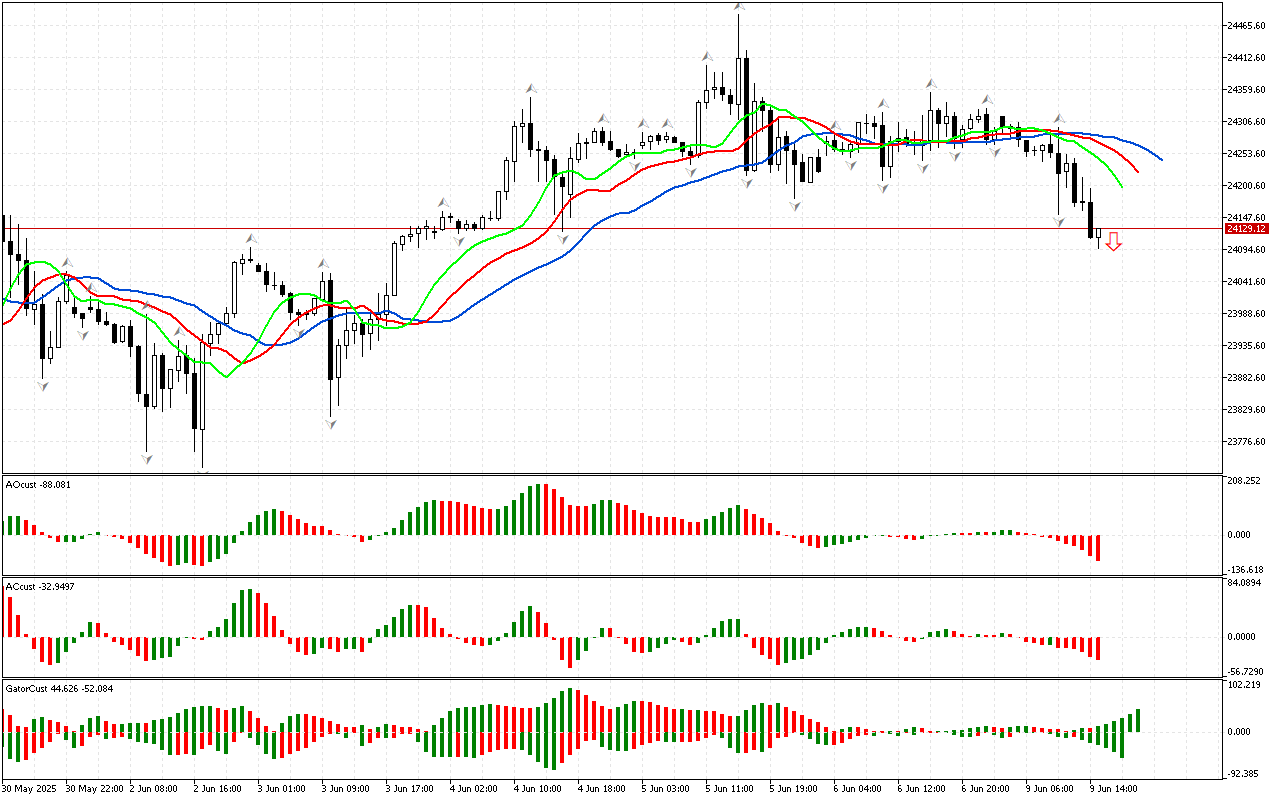Select the right end of the green Alligator line

click(x=1120, y=186)
